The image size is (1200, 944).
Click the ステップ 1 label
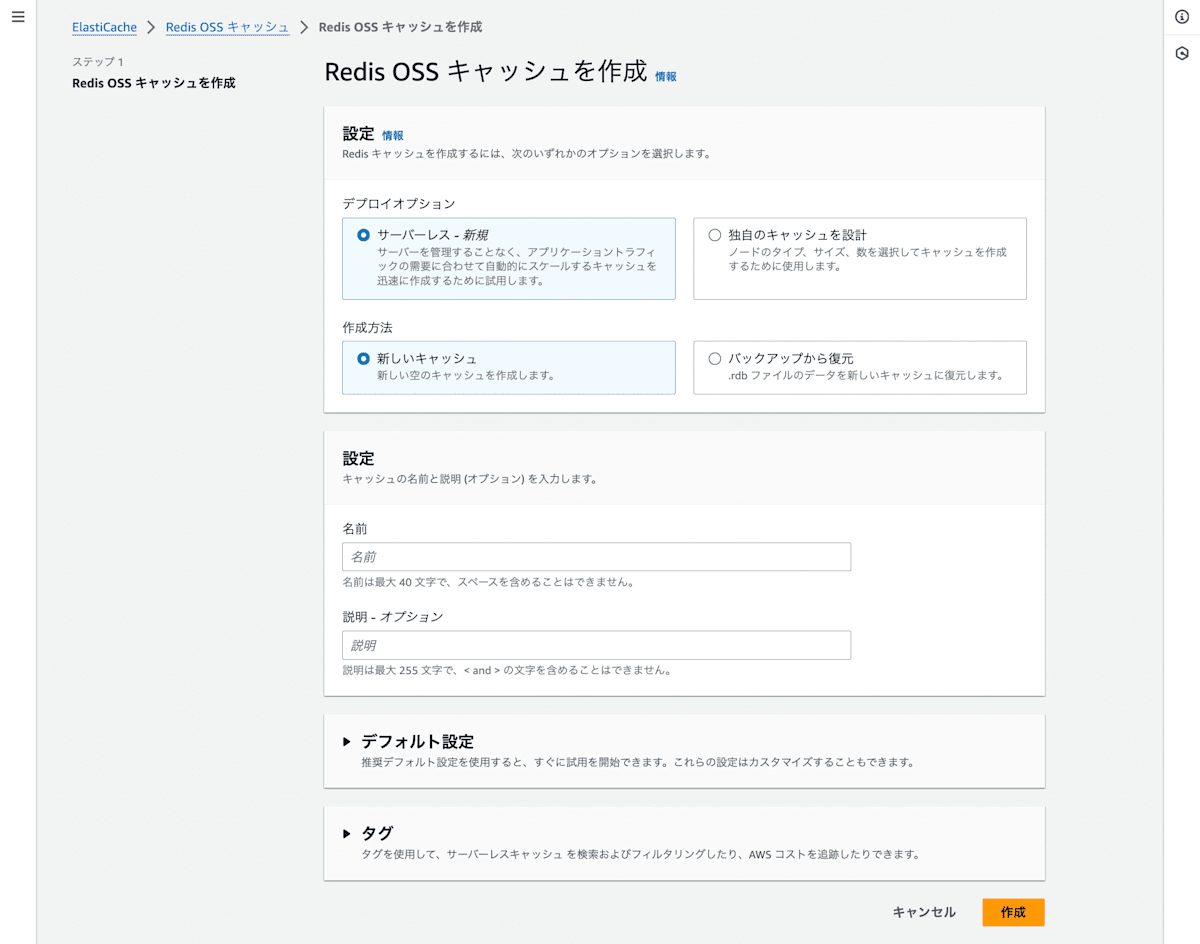98,62
